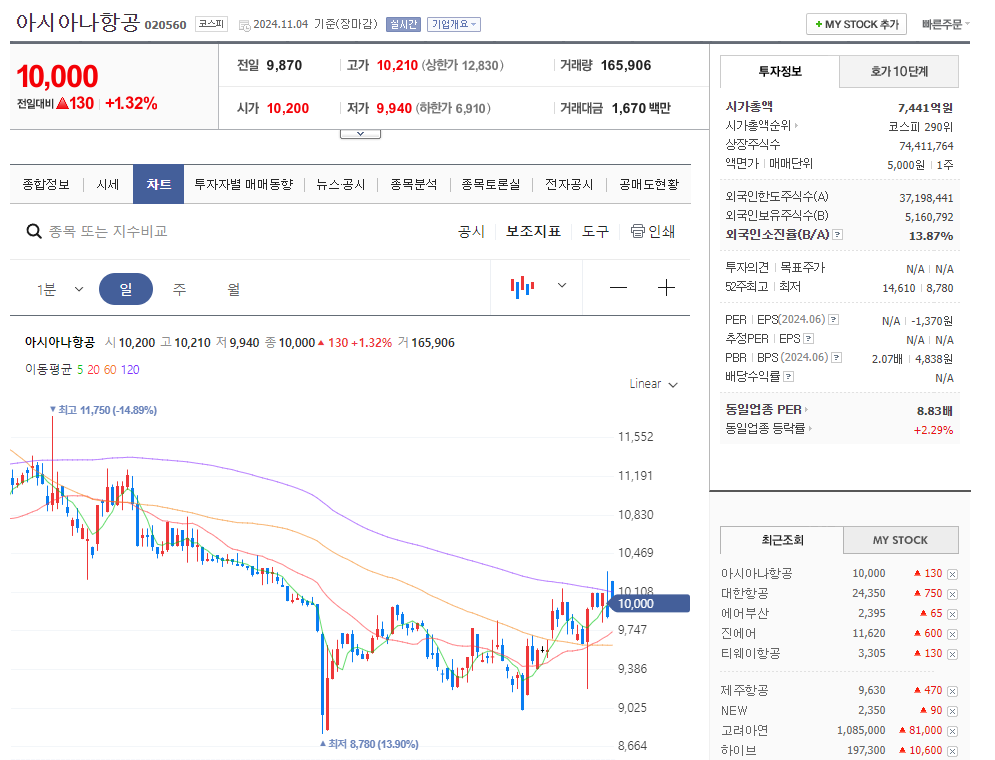Screen dimensions: 995x760
Task: Open the 보조지표 indicators menu
Action: [x=533, y=232]
